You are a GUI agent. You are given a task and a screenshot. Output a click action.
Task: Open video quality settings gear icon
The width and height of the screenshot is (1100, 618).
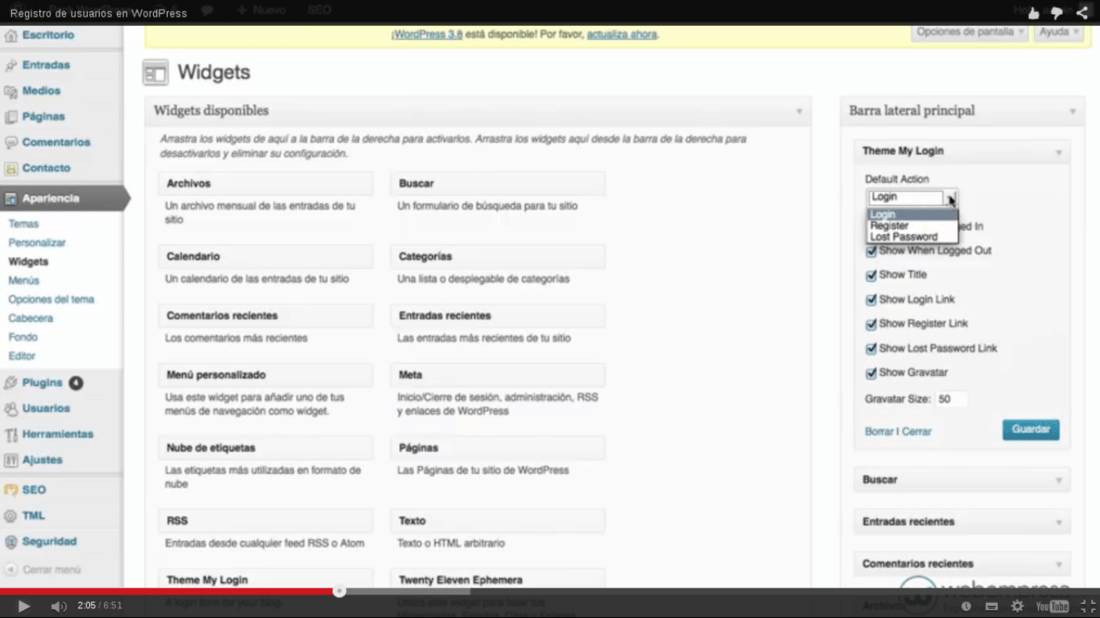click(x=1018, y=606)
